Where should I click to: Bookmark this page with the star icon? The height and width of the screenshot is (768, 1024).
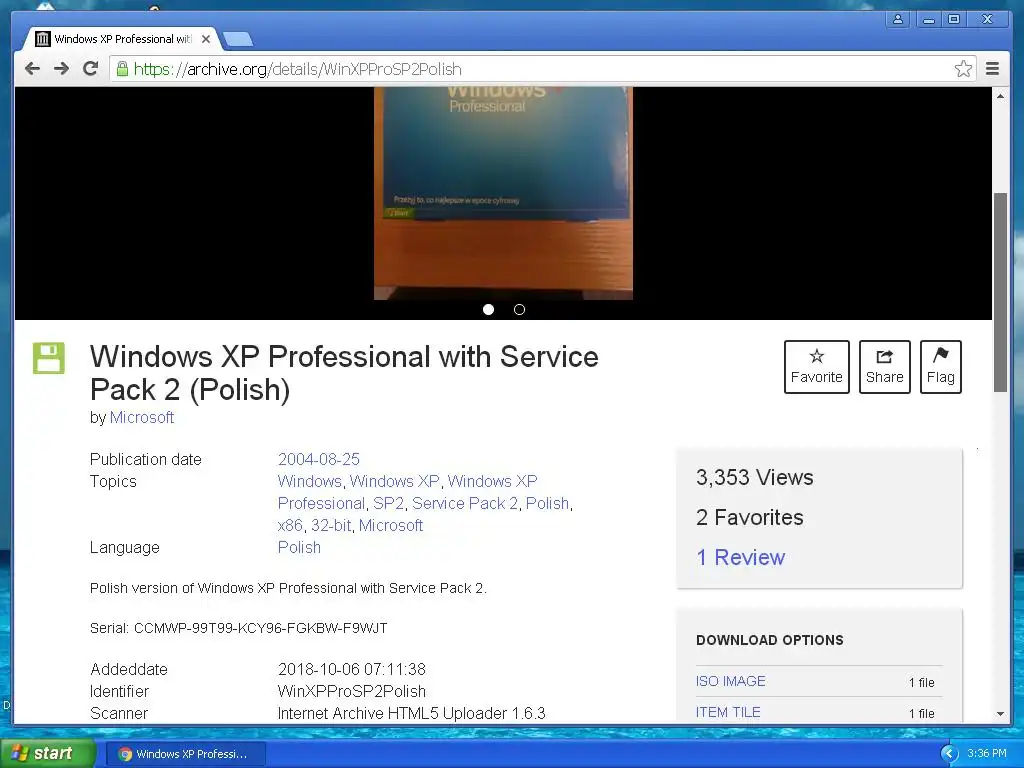tap(963, 69)
